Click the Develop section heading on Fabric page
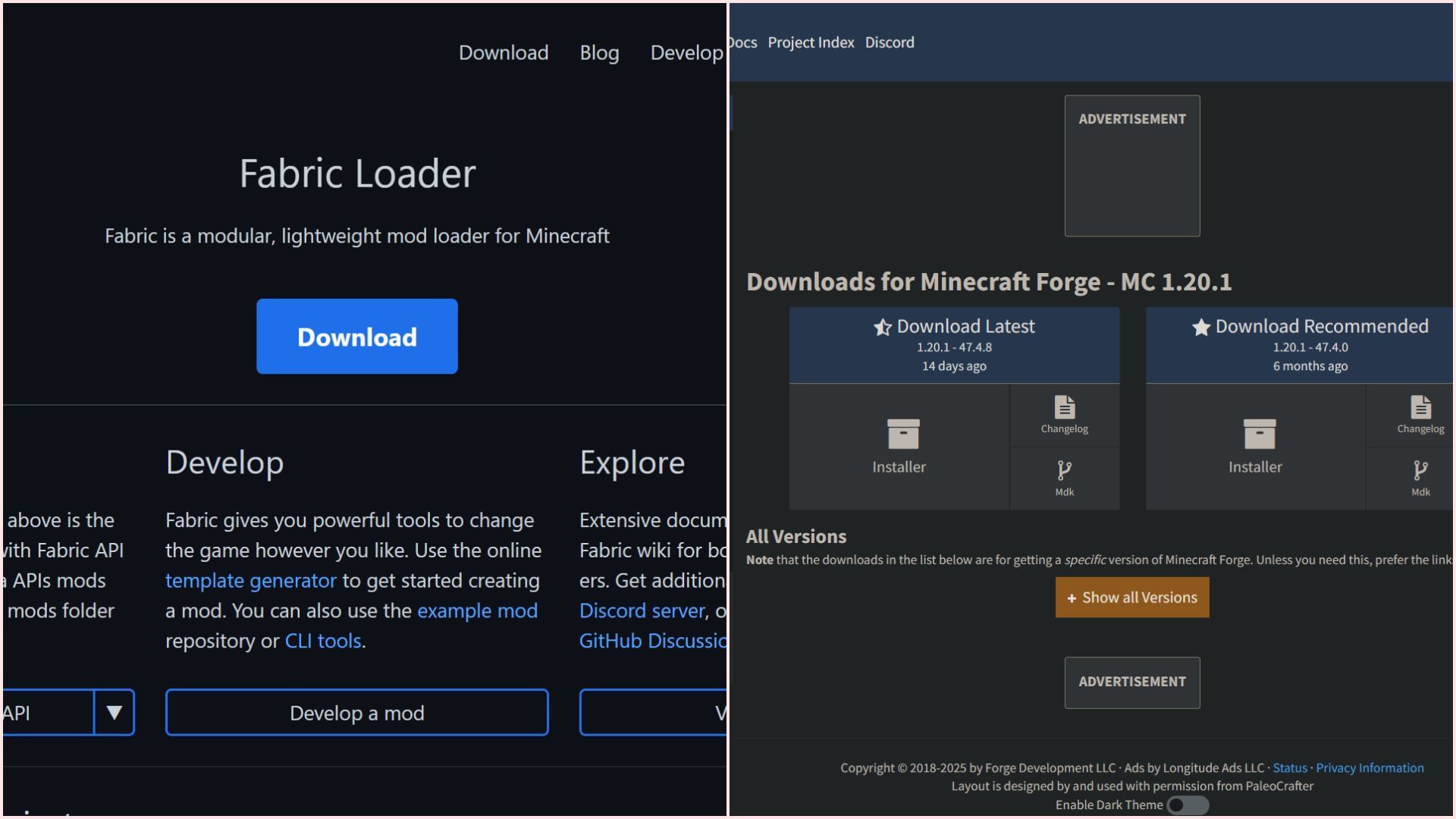 (x=224, y=463)
